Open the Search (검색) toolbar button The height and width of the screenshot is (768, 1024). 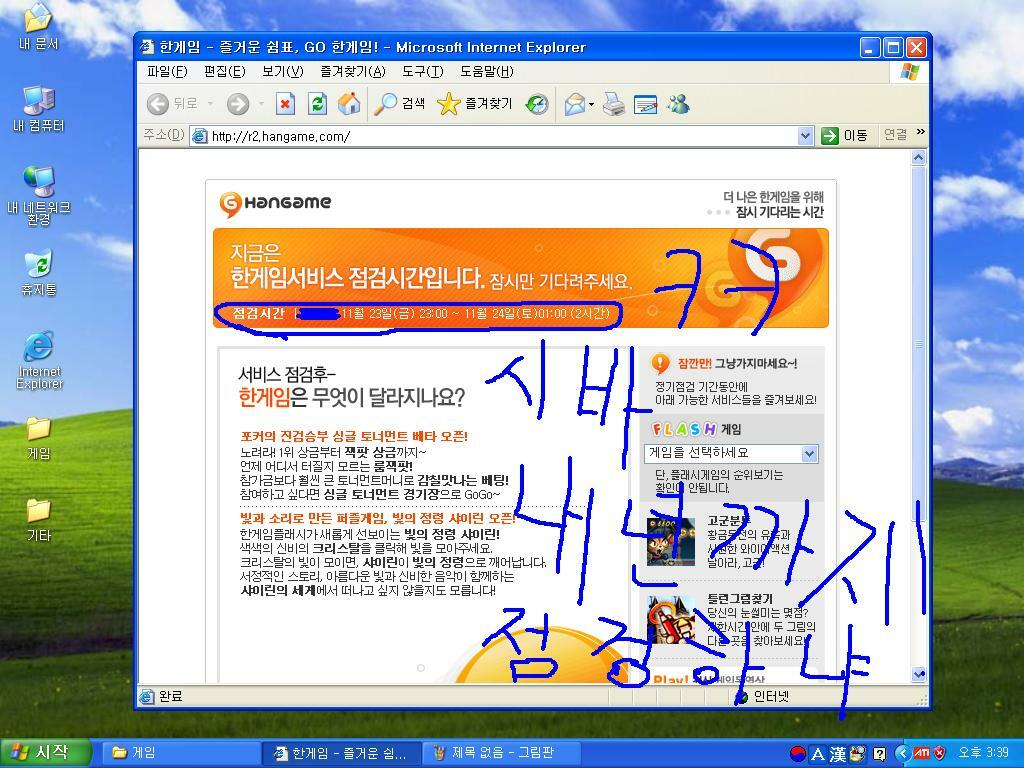[399, 103]
